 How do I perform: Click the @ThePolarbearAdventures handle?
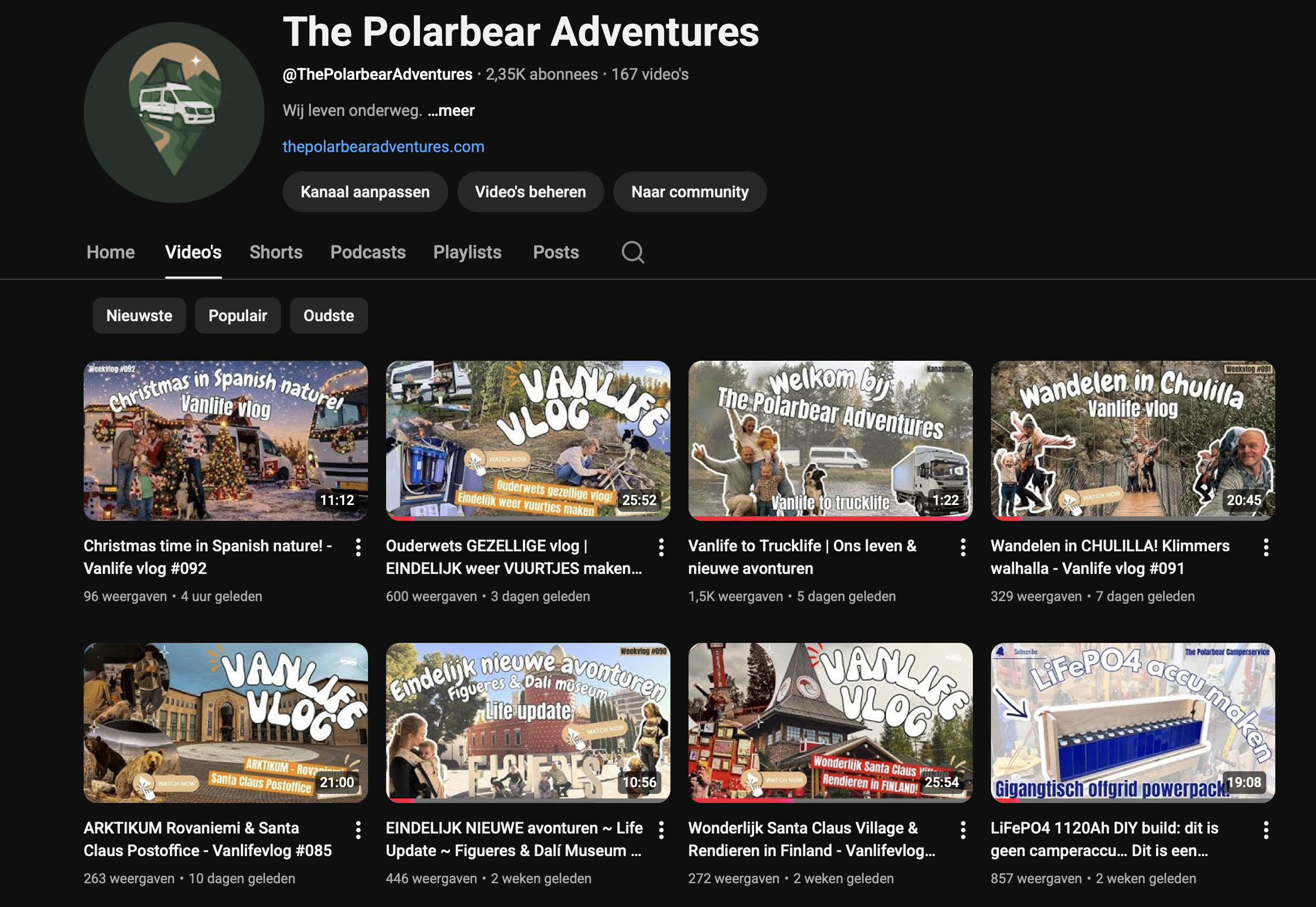tap(378, 74)
